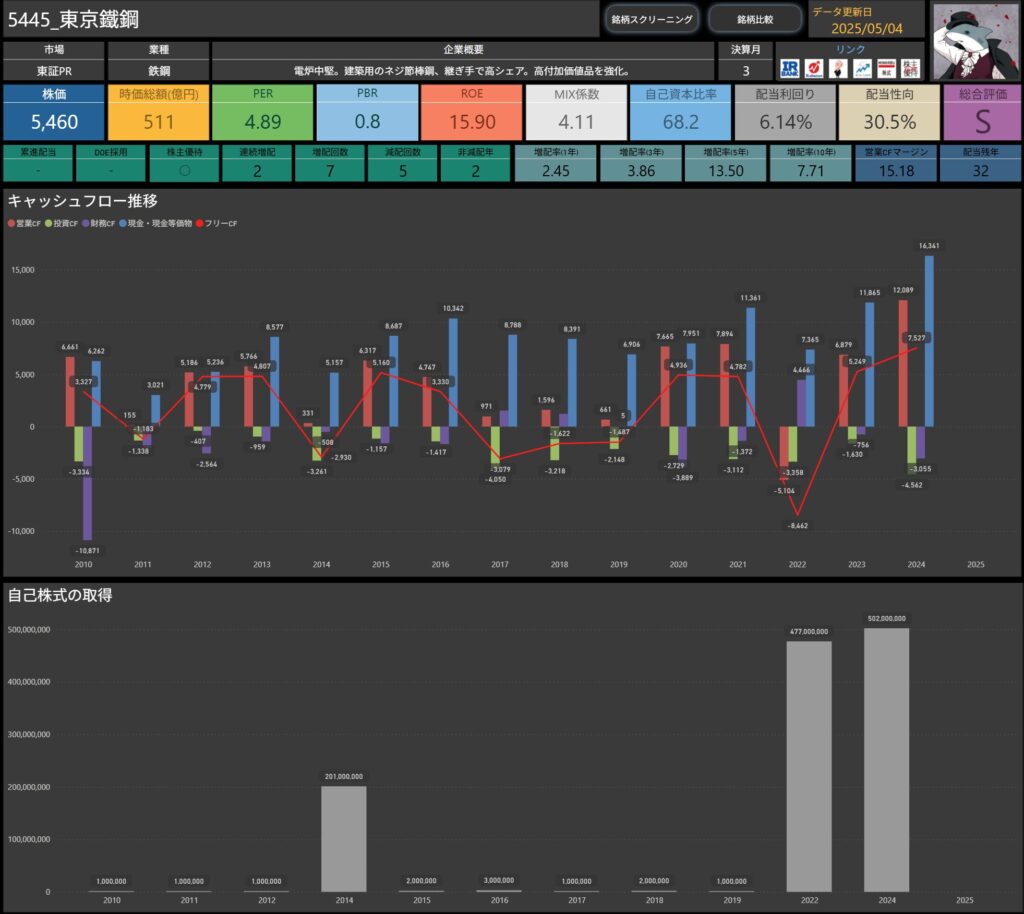Click the 増配率(10年) card showing 7.71
This screenshot has width=1024, height=914.
tap(810, 163)
